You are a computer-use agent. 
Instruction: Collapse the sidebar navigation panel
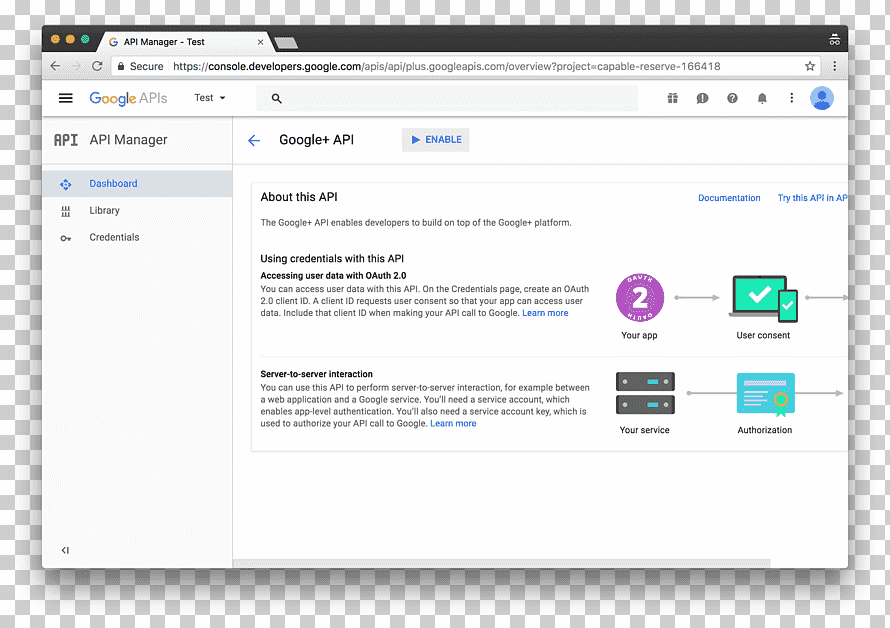65,550
